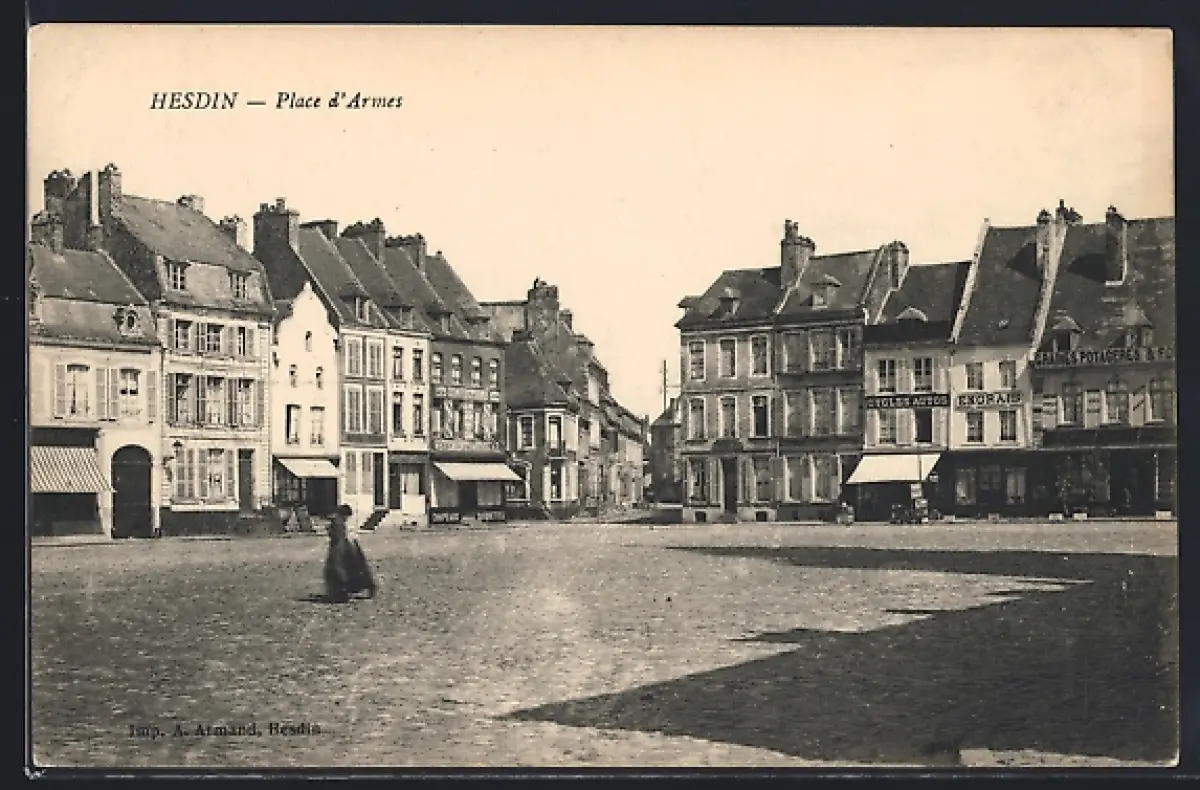Click the "GRAINES POTAGERES" sign on the roofline
The height and width of the screenshot is (790, 1200).
1103,356
